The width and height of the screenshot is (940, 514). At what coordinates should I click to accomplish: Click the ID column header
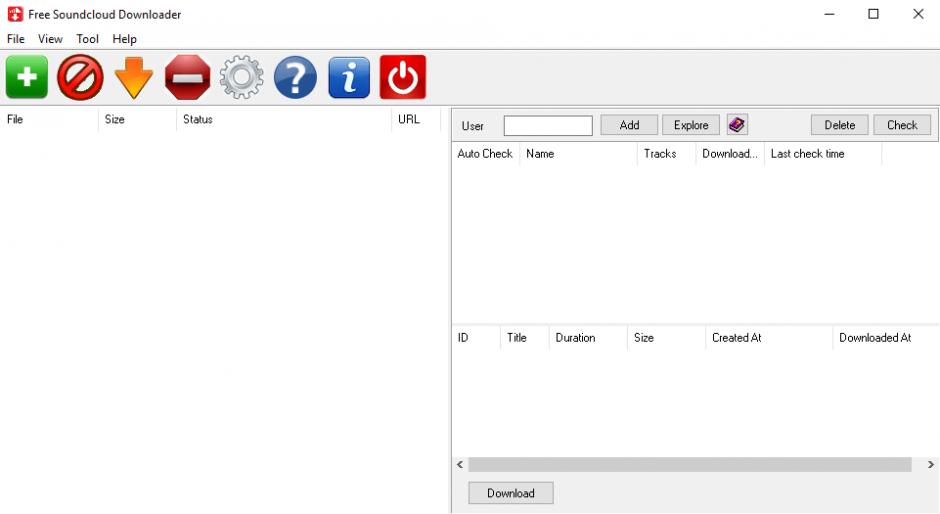tap(476, 338)
